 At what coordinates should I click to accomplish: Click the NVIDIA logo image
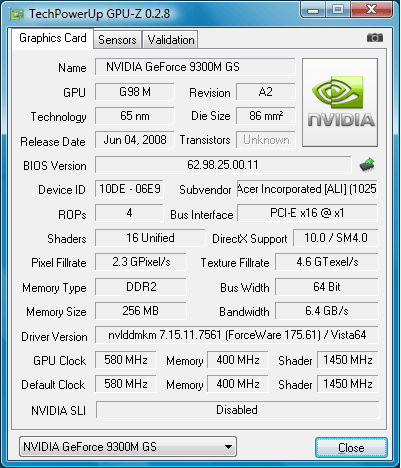coord(340,102)
